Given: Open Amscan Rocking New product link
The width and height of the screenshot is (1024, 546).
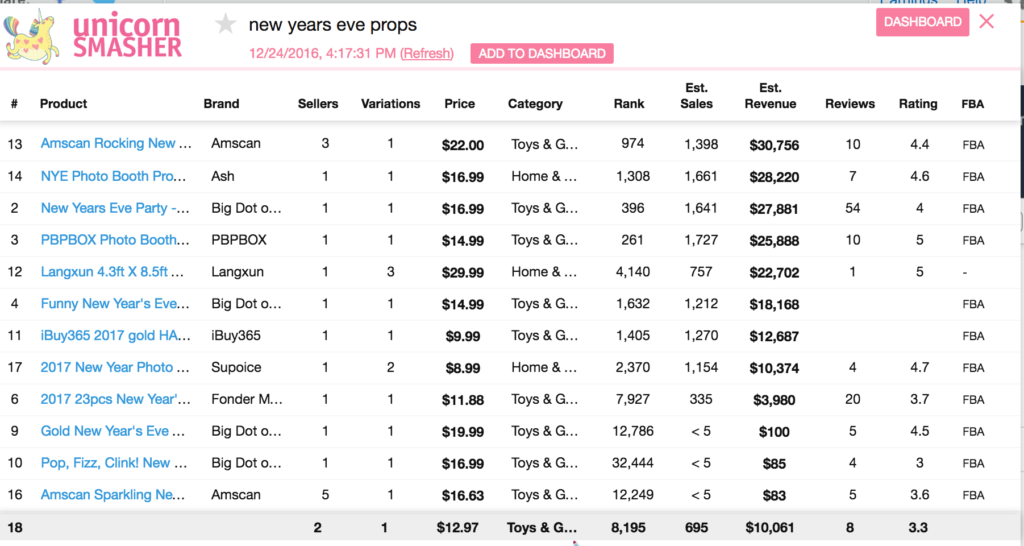Looking at the screenshot, I should tap(116, 144).
